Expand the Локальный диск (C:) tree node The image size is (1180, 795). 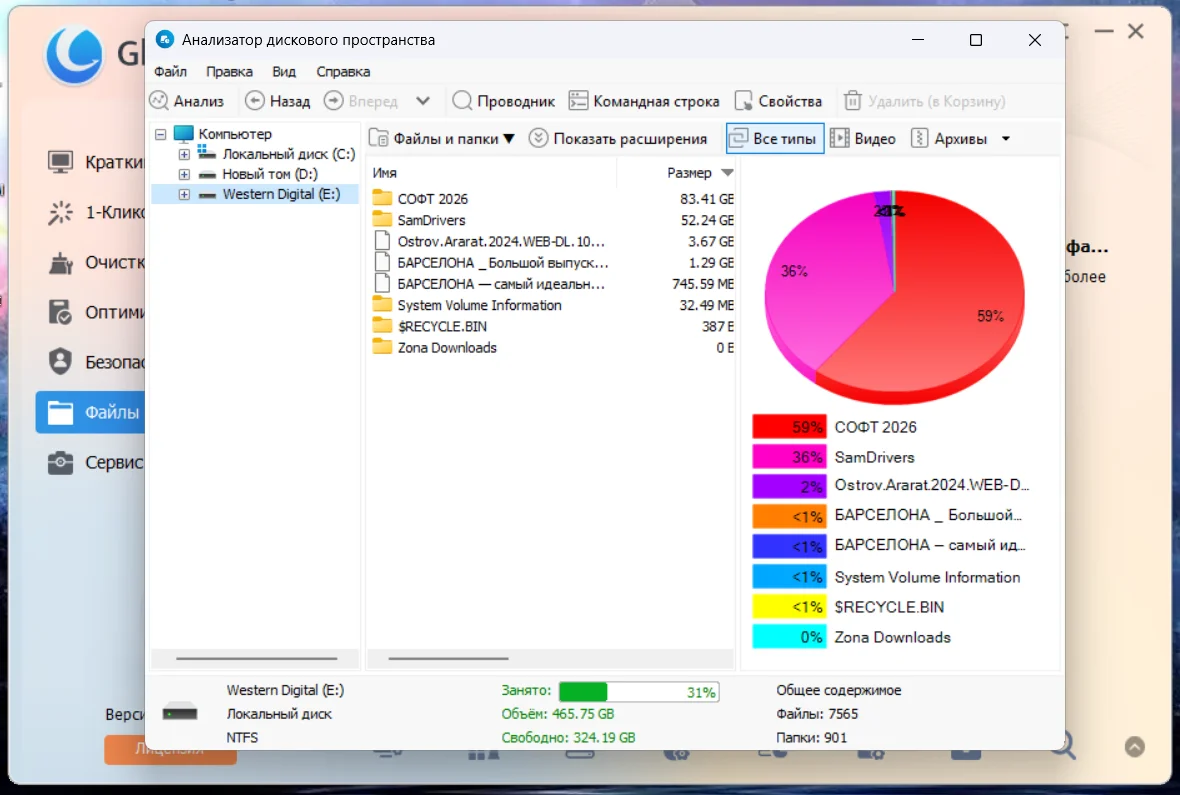pyautogui.click(x=184, y=155)
